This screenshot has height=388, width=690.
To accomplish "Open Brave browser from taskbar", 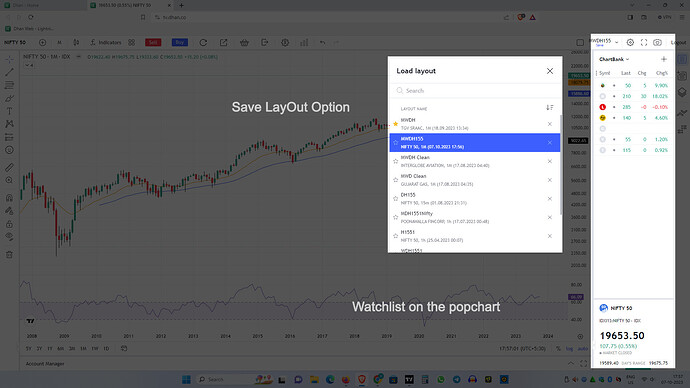I will [362, 379].
